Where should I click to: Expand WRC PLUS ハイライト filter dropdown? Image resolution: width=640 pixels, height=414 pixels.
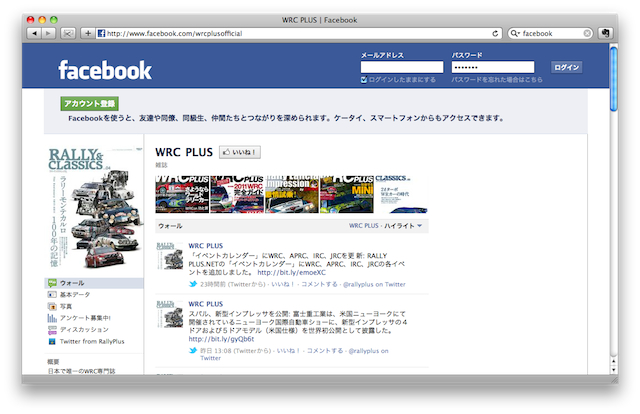tap(386, 226)
